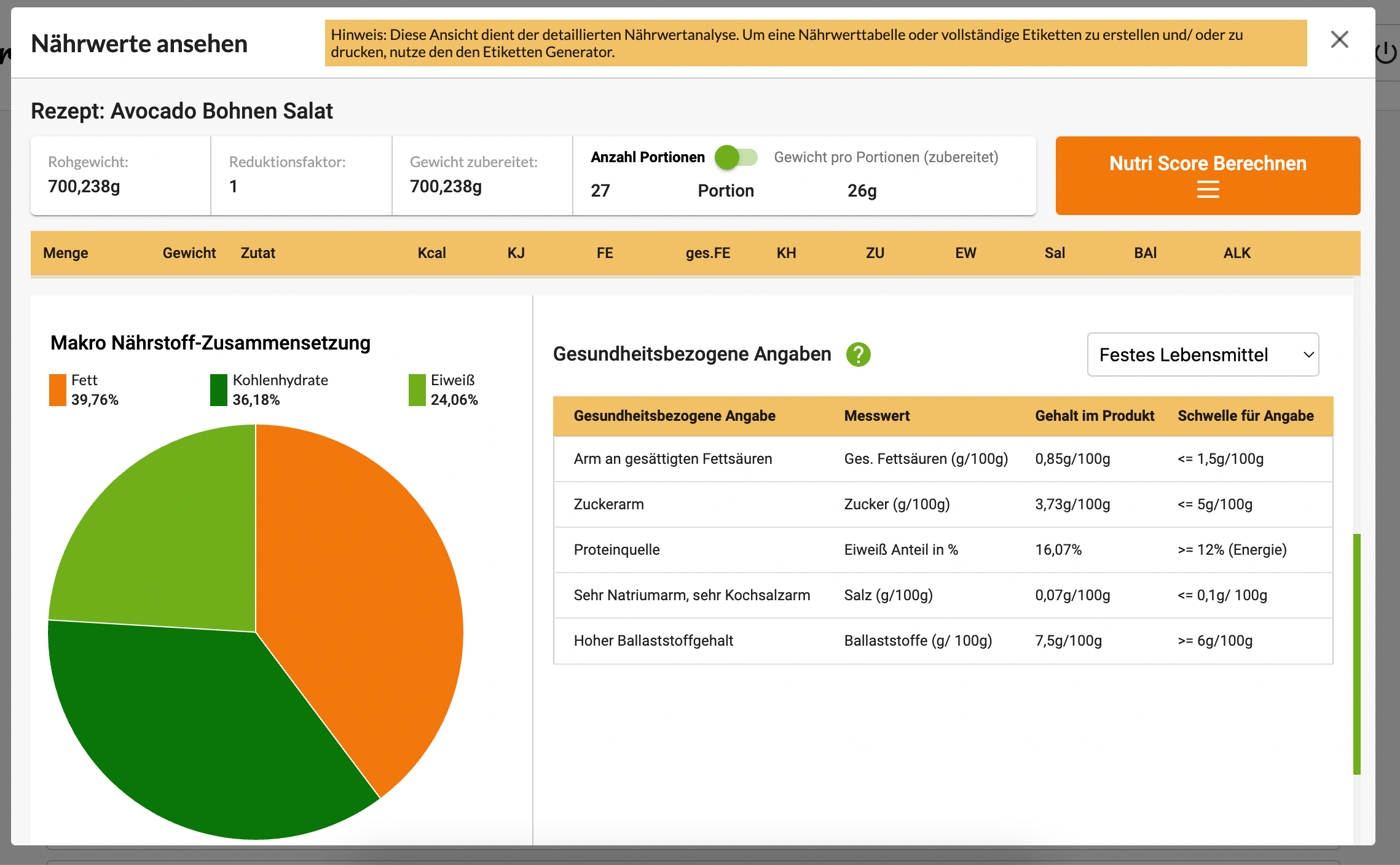Screen dimensions: 1400x865
Task: Click the ZU column header
Action: coord(875,253)
